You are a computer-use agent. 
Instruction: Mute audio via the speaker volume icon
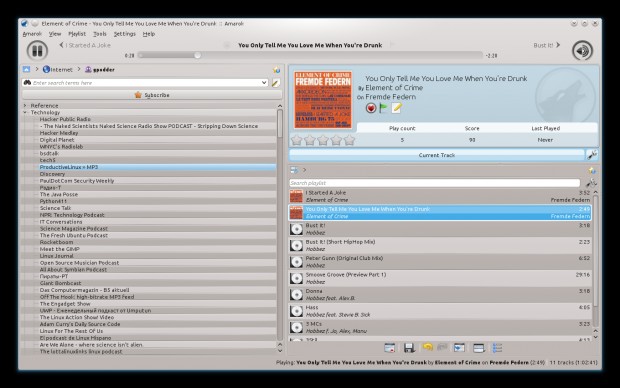(x=582, y=51)
